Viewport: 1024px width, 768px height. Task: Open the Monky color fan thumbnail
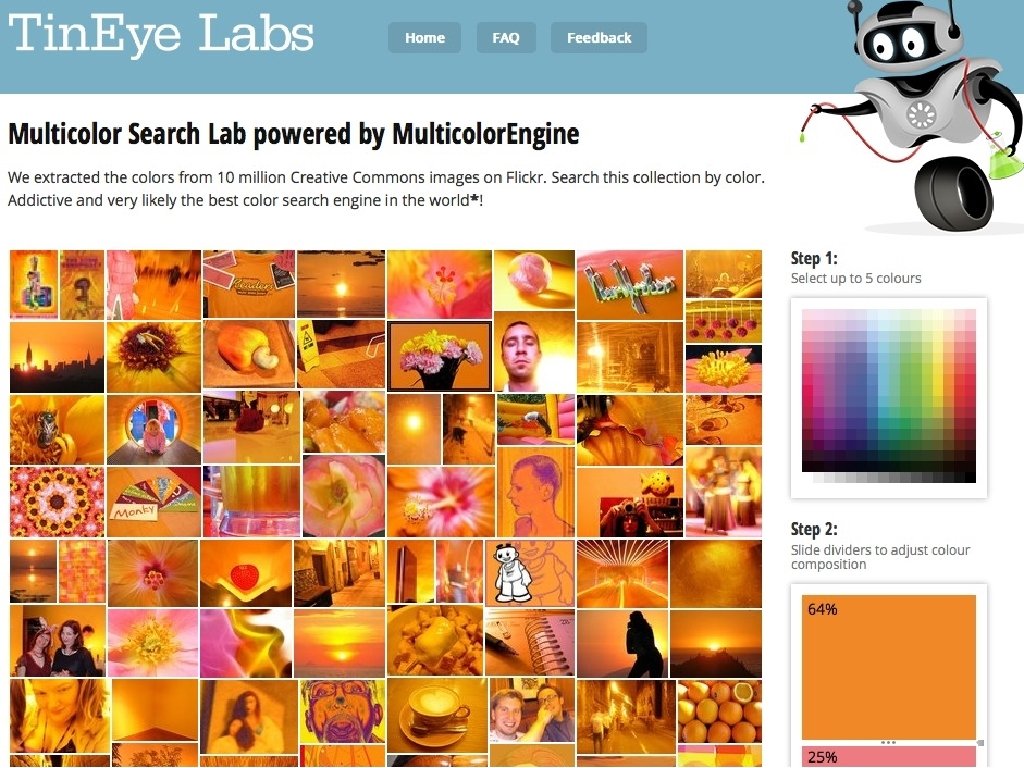click(154, 502)
